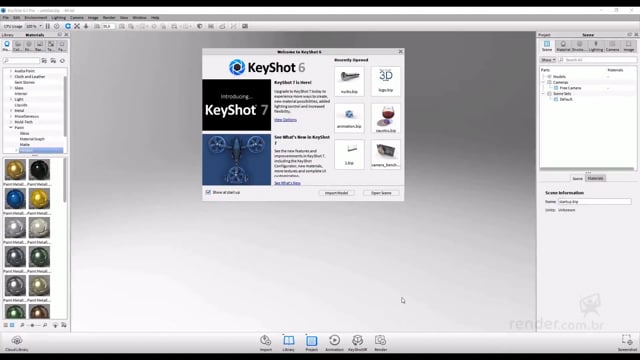The width and height of the screenshot is (640, 360).
Task: Click the refresh library icon
Action: click(62, 60)
